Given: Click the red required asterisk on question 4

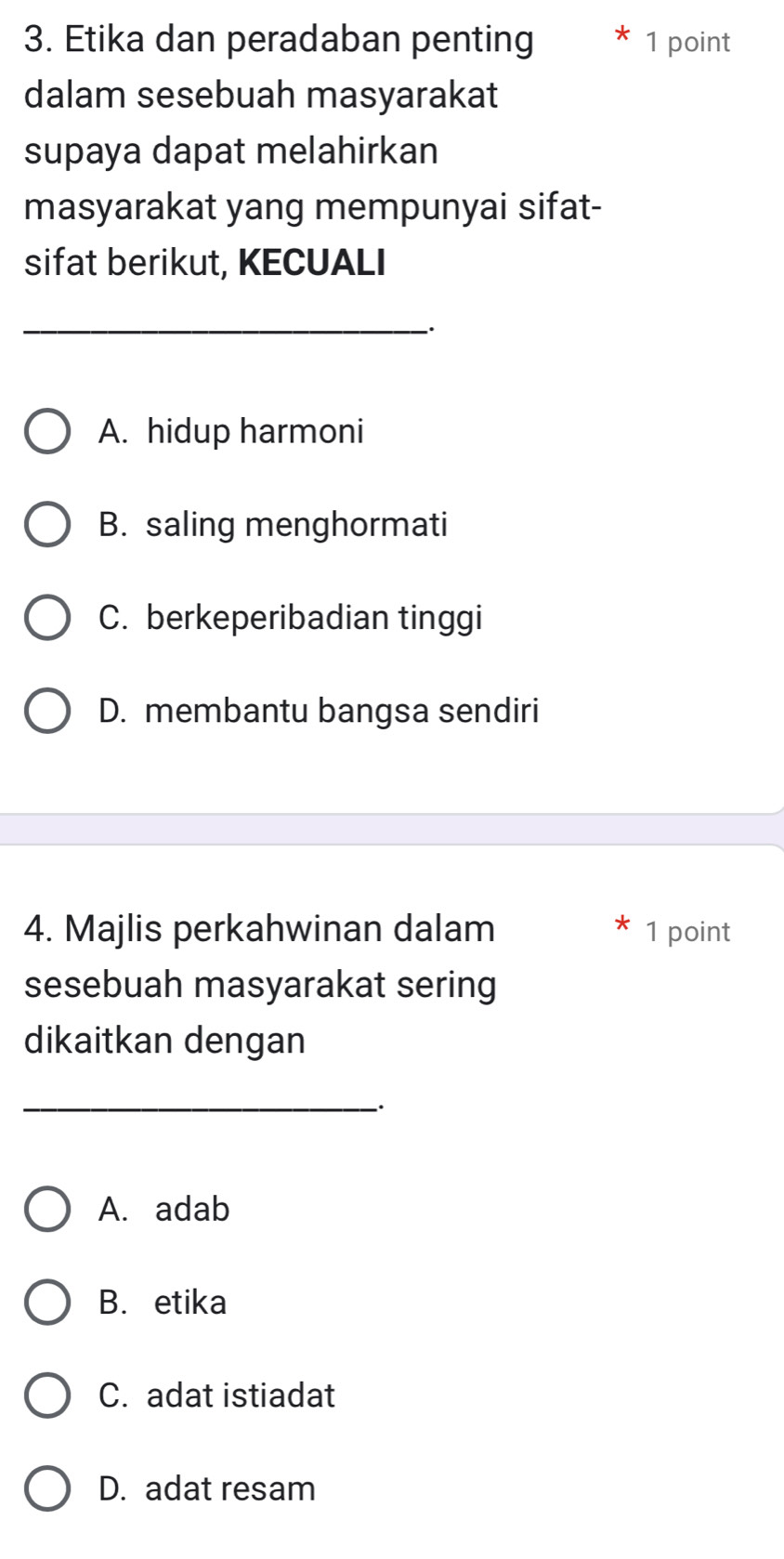Looking at the screenshot, I should 620,930.
